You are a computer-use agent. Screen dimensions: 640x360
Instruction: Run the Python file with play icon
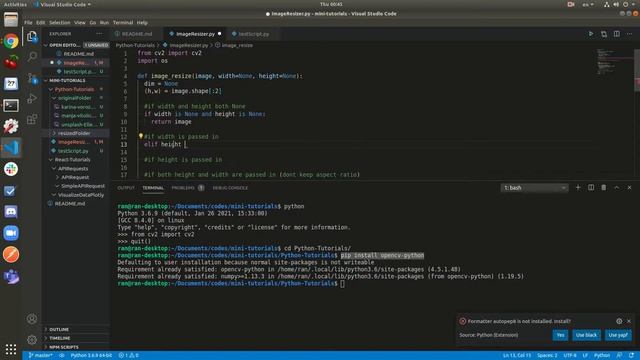591,34
